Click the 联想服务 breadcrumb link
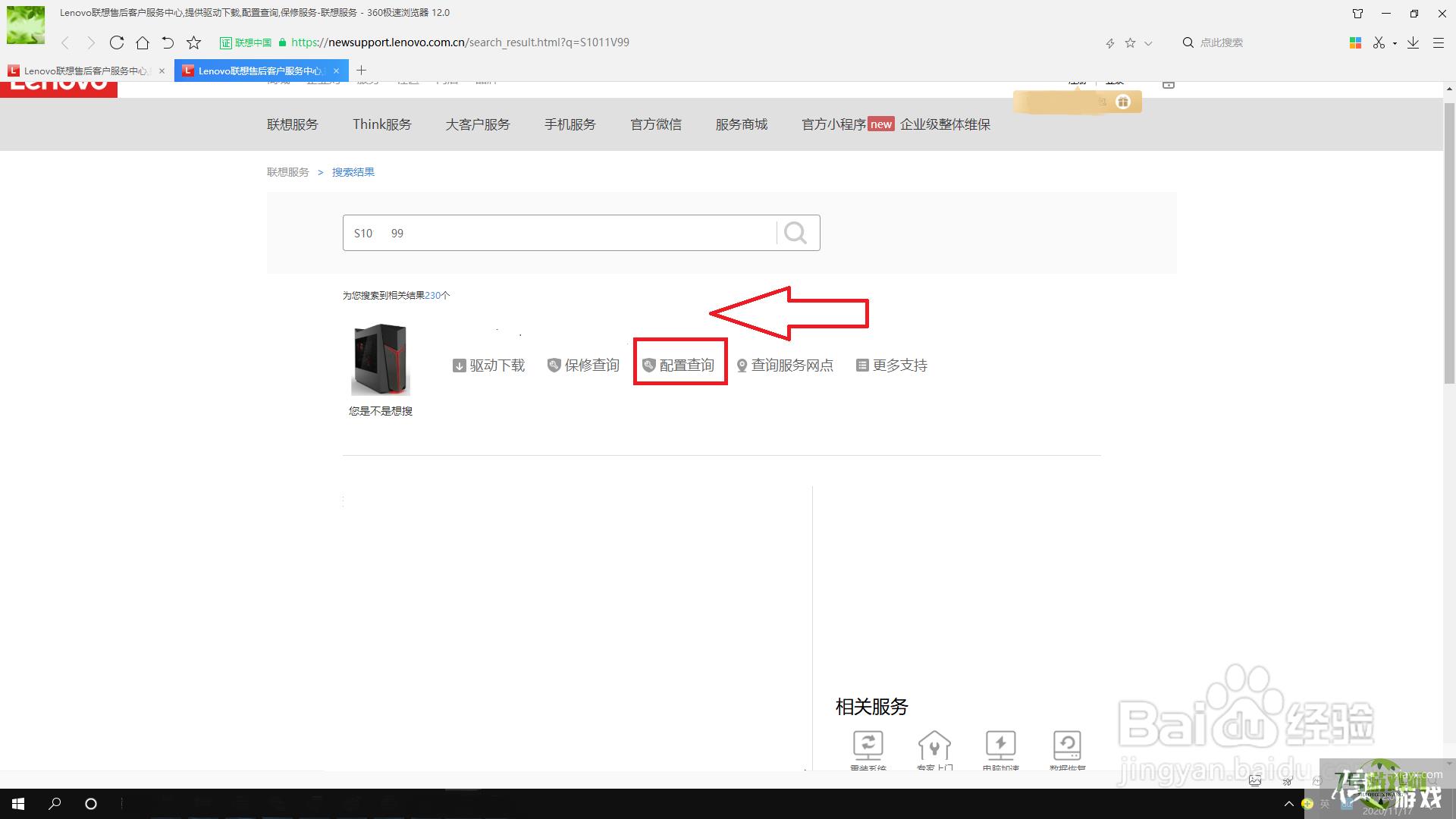 [x=288, y=172]
